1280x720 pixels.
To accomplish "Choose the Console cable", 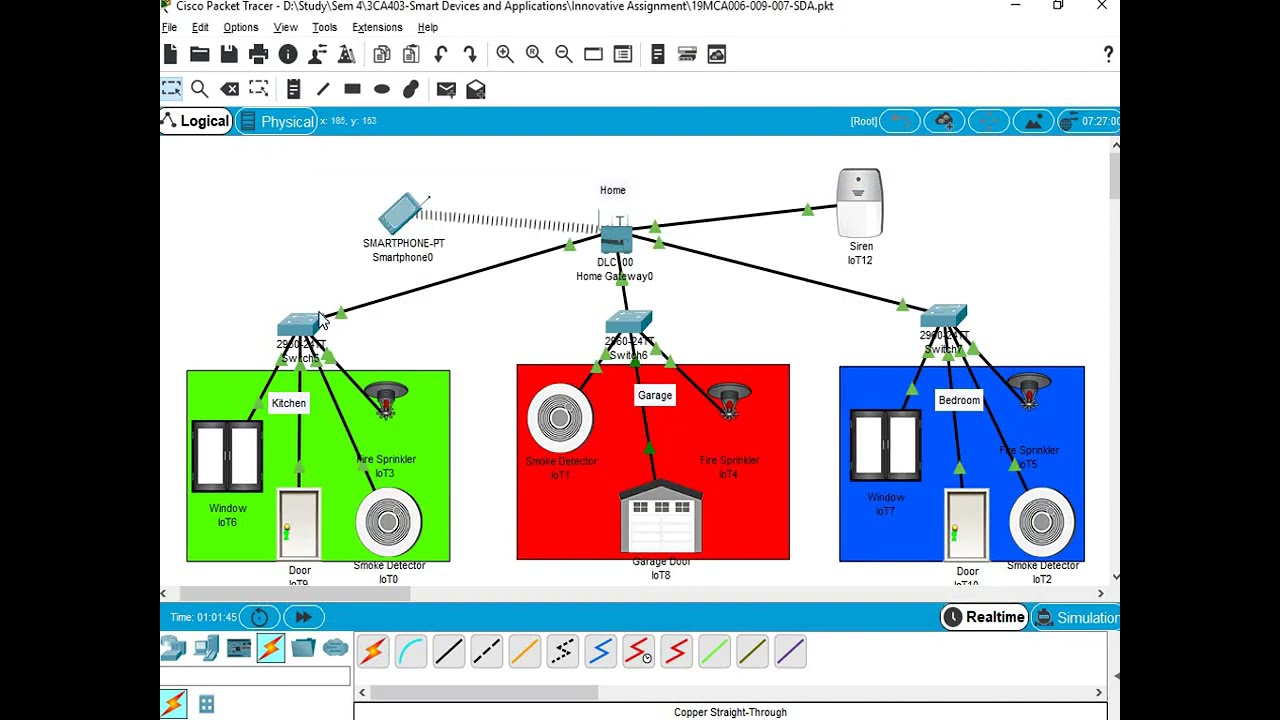I will tap(411, 652).
